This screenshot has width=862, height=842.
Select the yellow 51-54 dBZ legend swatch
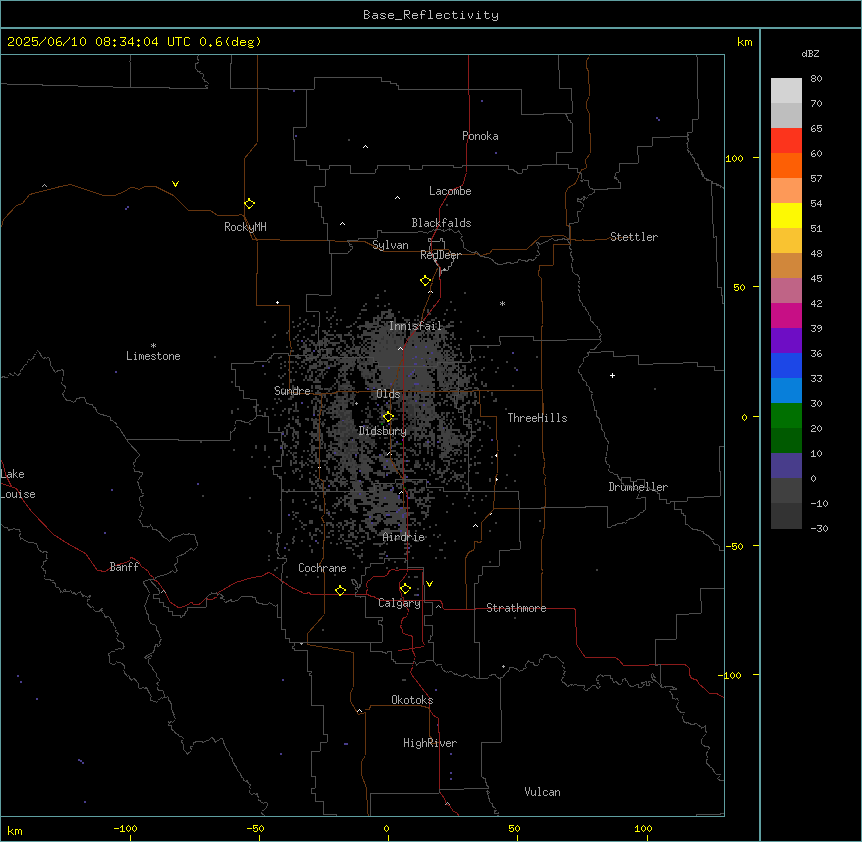pyautogui.click(x=786, y=215)
